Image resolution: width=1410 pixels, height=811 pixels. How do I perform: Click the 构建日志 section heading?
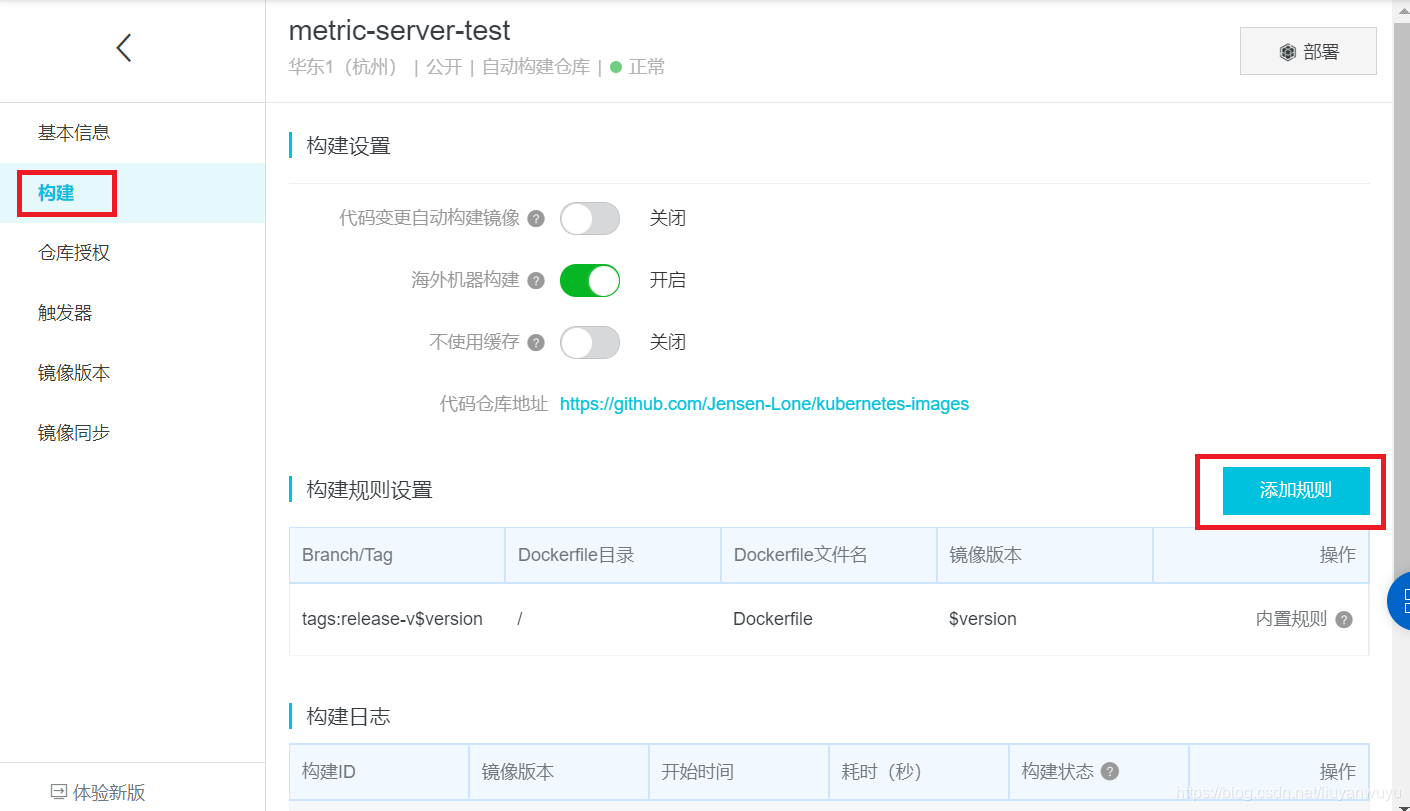(348, 716)
